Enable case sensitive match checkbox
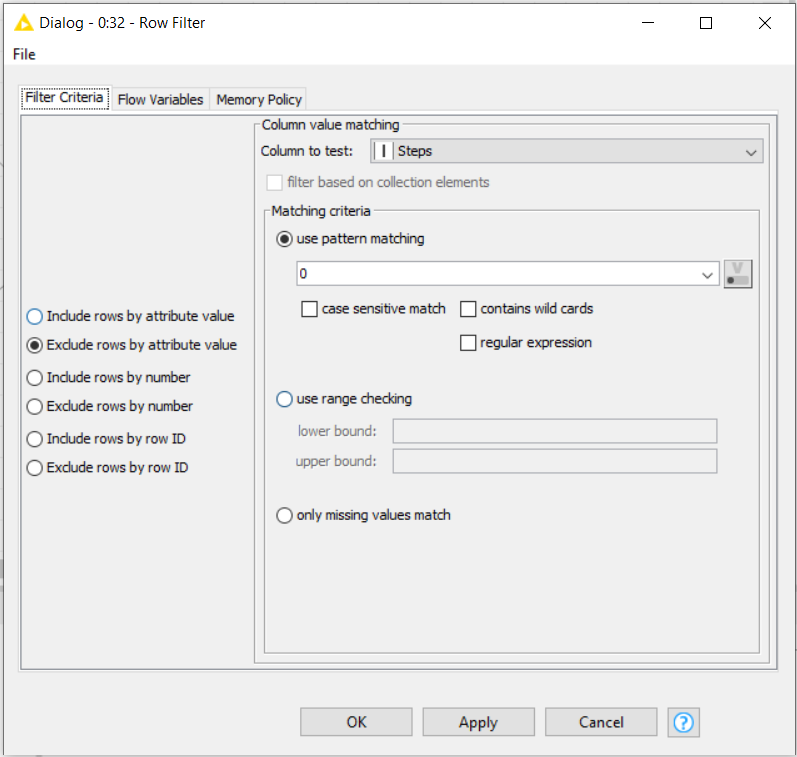The image size is (797, 757). 309,309
